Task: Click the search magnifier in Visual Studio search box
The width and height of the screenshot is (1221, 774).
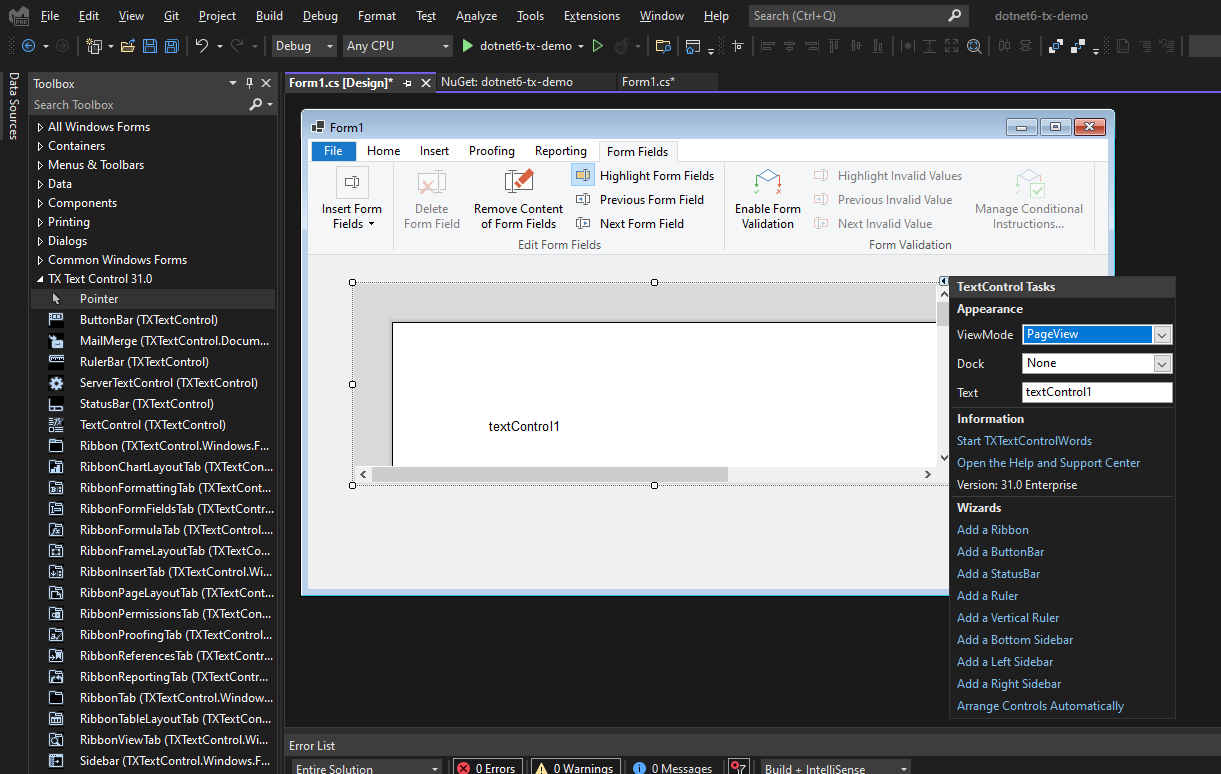Action: click(954, 16)
